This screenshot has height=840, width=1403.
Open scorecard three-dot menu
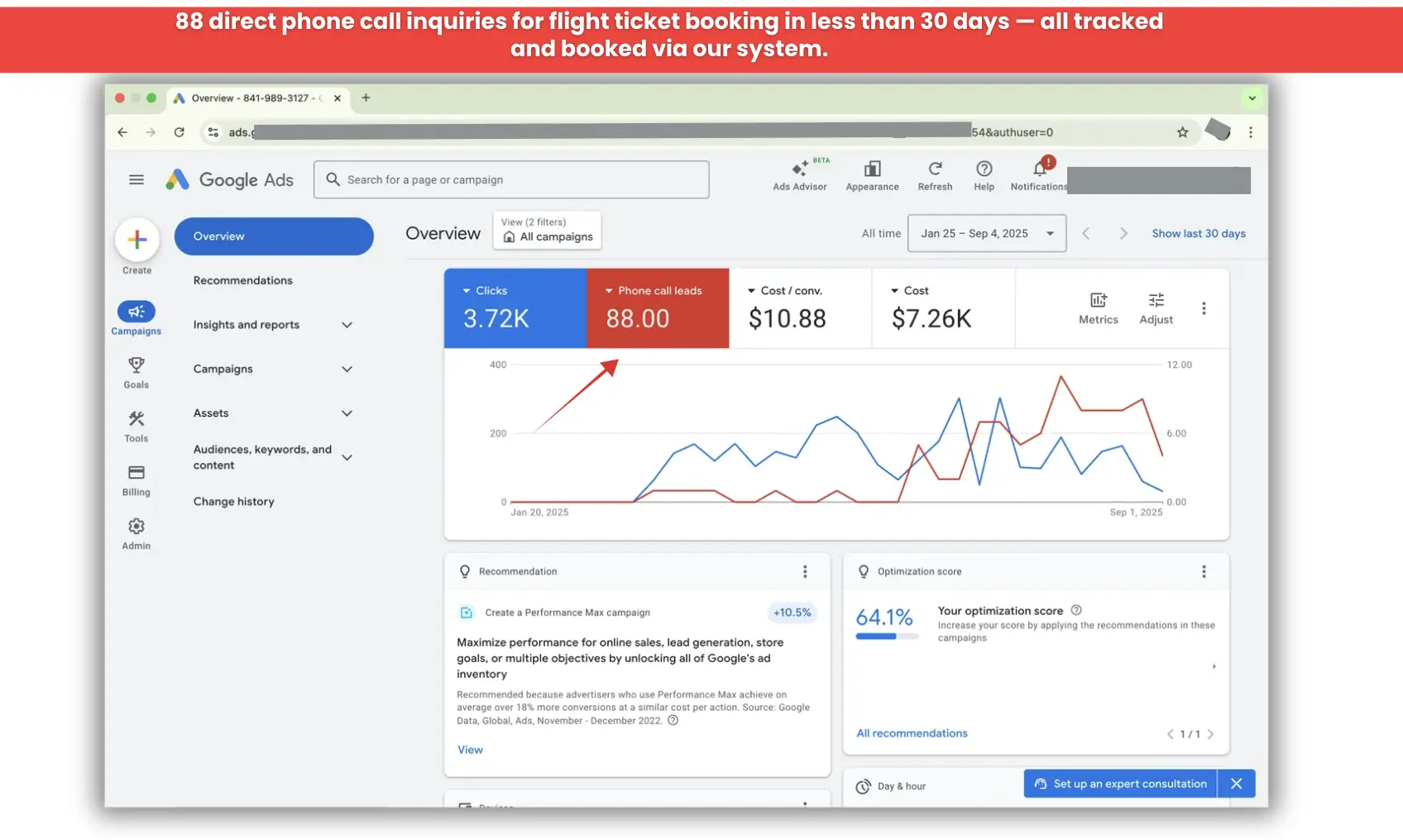click(1204, 308)
